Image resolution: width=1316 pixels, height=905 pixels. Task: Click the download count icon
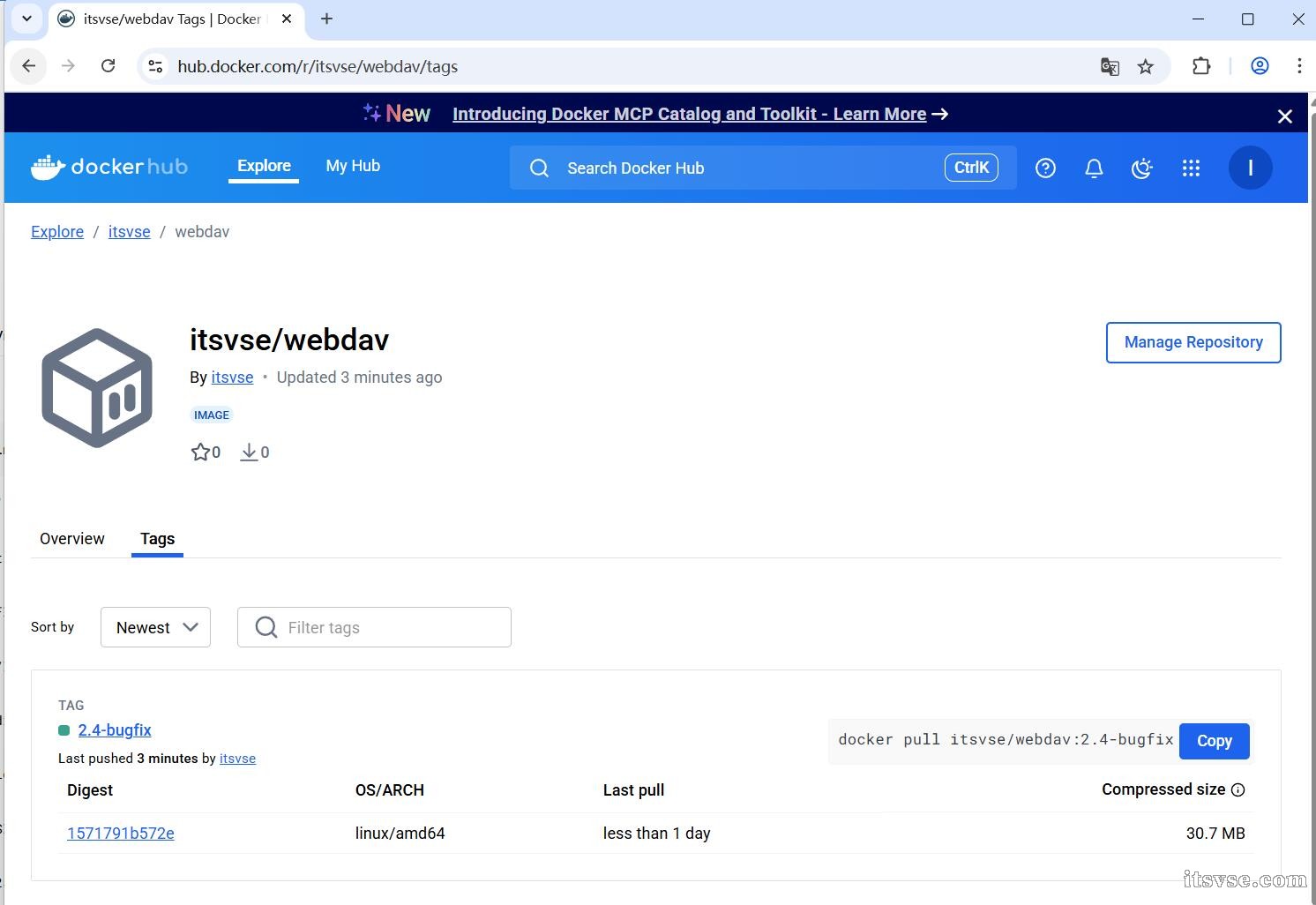[249, 452]
